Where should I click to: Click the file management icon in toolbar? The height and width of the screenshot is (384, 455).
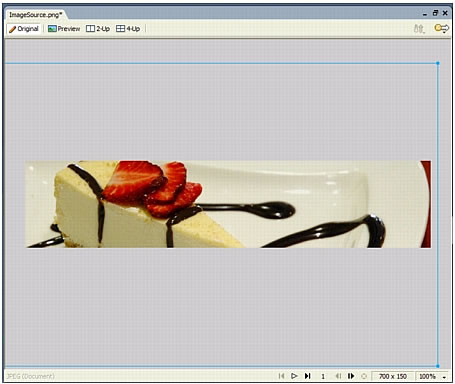(x=419, y=29)
